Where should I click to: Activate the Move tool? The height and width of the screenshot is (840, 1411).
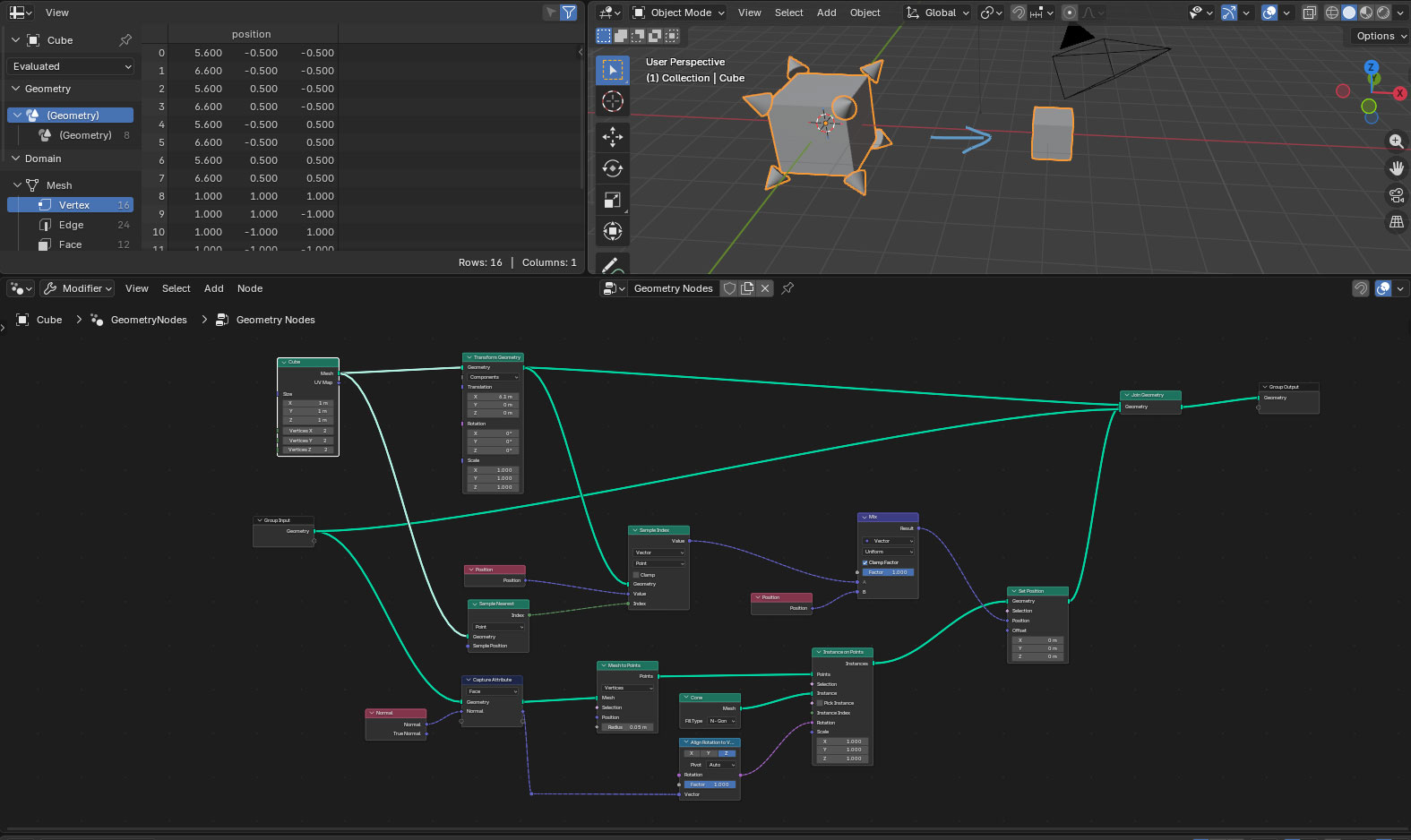coord(613,136)
